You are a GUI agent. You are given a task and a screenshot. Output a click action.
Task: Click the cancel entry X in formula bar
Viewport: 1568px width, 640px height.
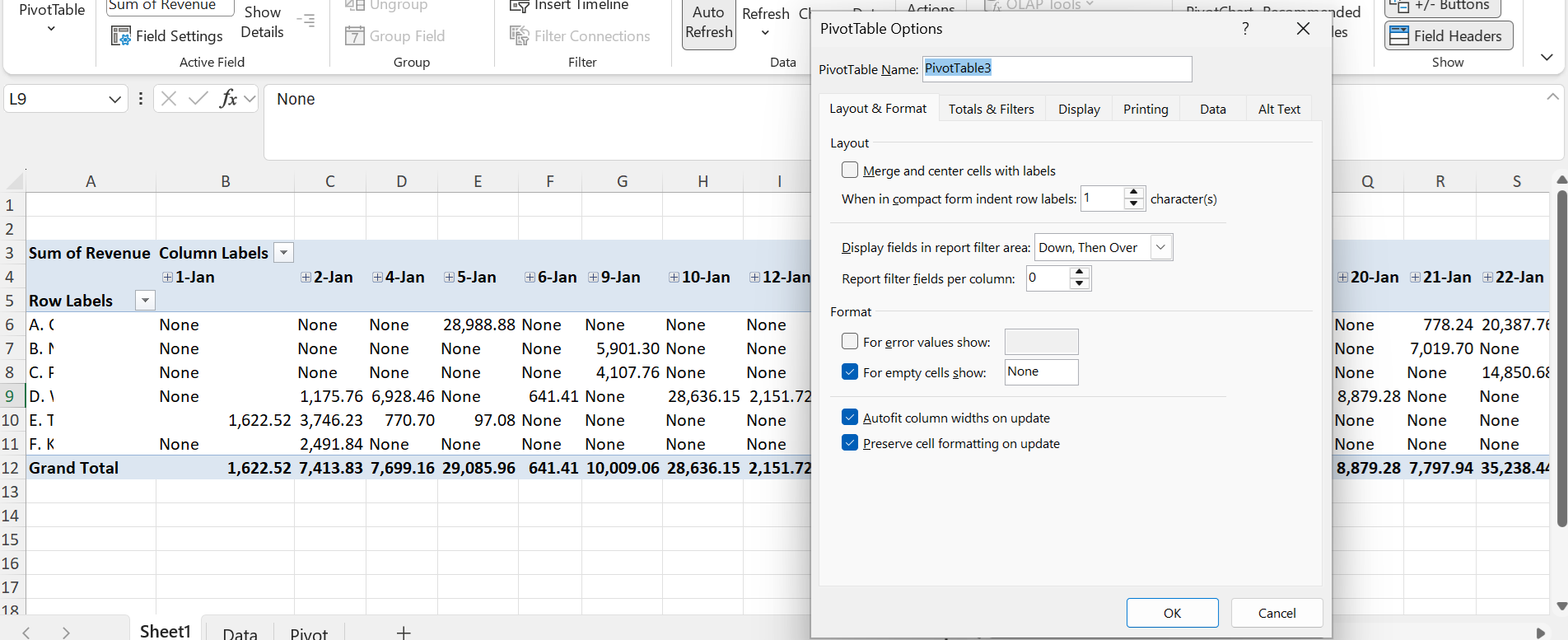pyautogui.click(x=169, y=99)
